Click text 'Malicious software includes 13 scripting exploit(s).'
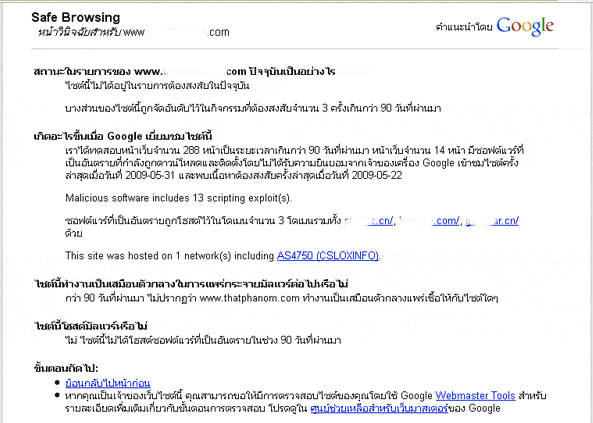 click(179, 198)
